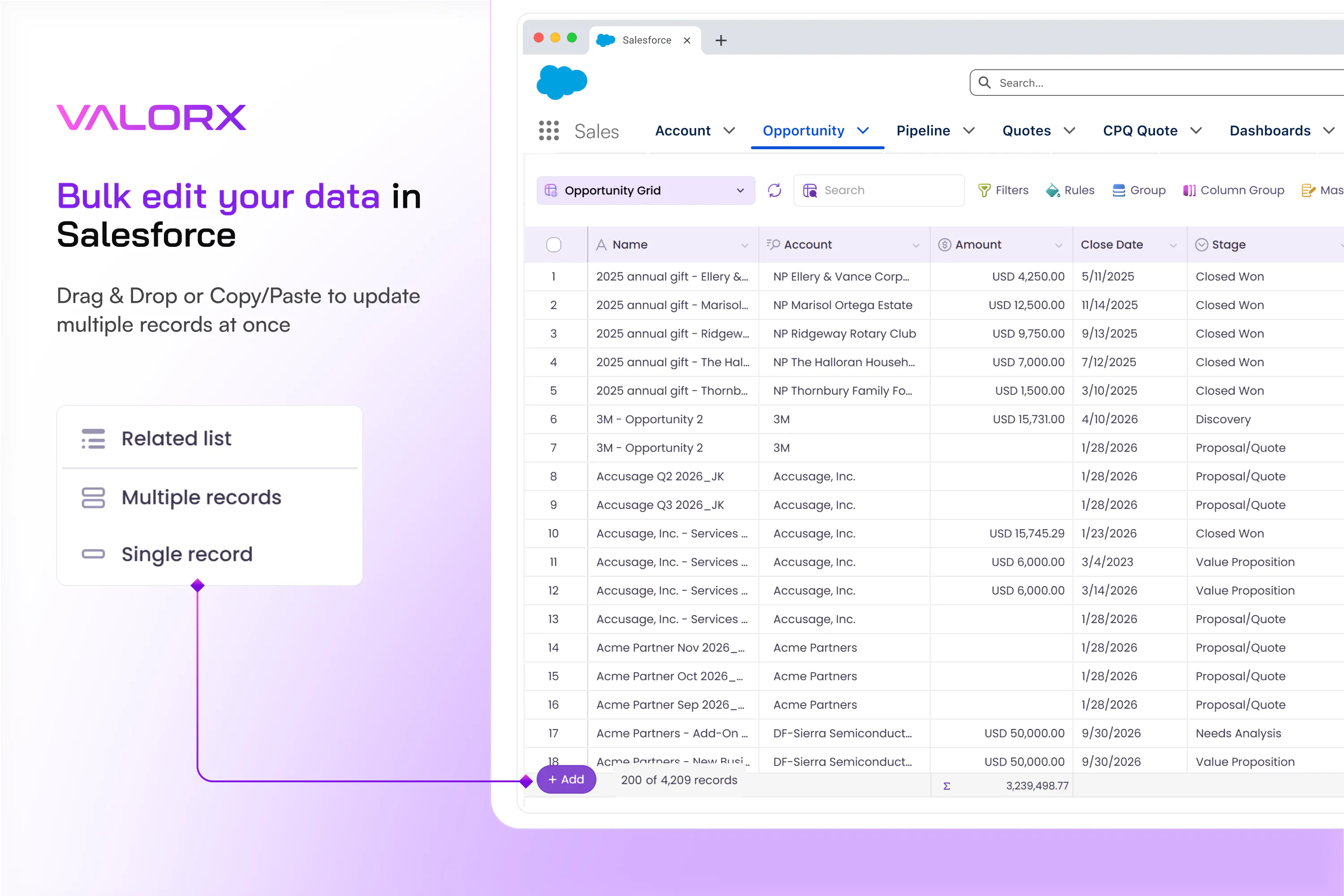Select the 3M account cell in row 6
The height and width of the screenshot is (896, 1344).
point(844,419)
